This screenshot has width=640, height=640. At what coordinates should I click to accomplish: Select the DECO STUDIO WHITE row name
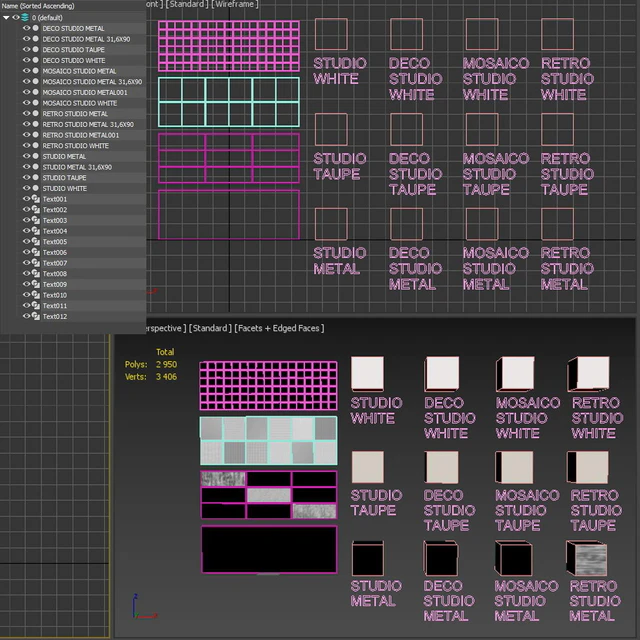pos(74,60)
